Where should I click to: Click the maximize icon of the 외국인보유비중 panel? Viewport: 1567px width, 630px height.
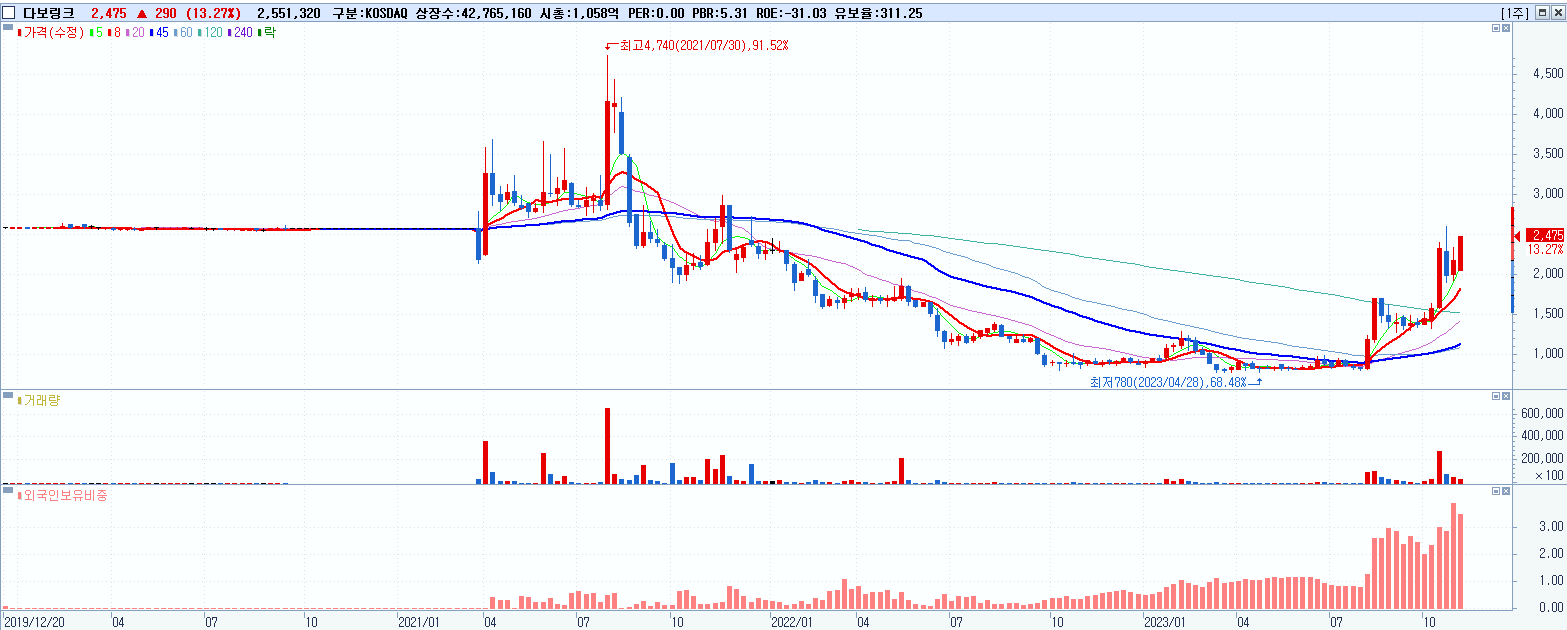pyautogui.click(x=1496, y=492)
